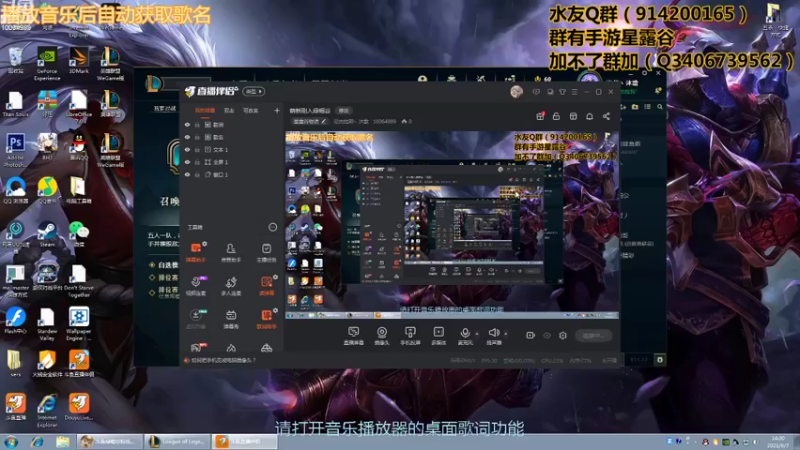Toggle visibility of the 歌词 source

[187, 124]
